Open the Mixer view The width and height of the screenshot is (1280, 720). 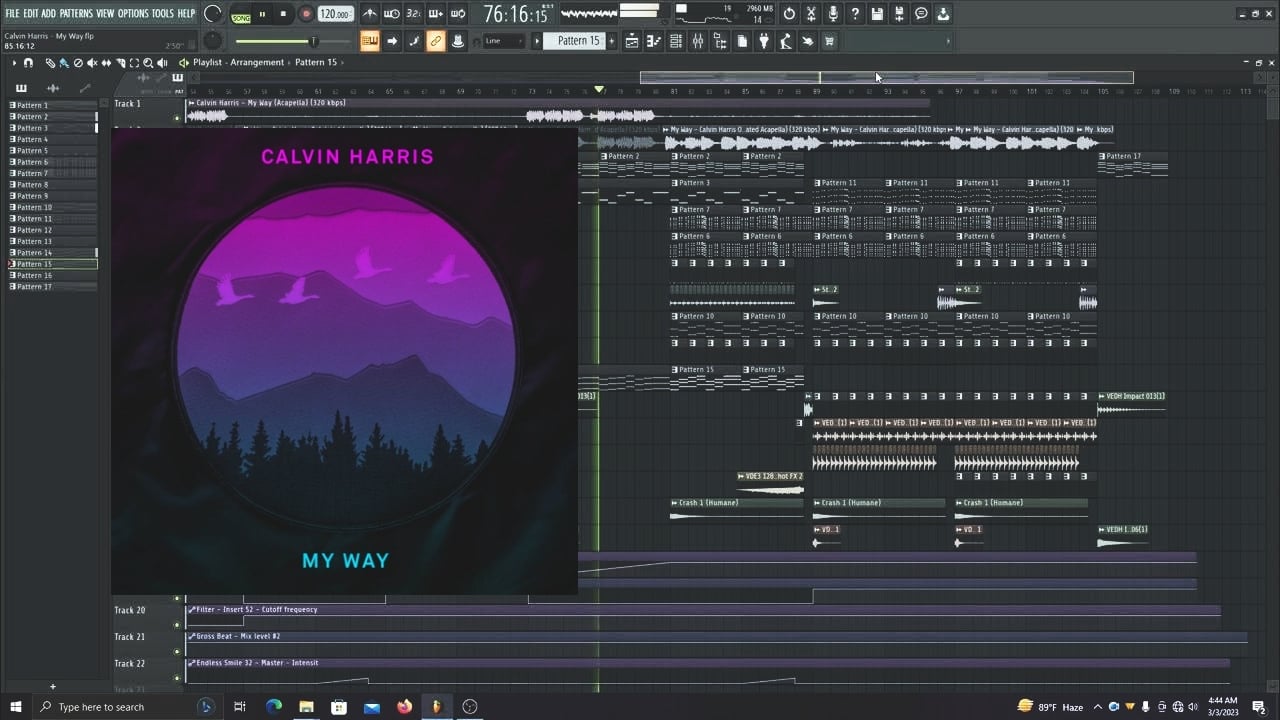pos(698,41)
